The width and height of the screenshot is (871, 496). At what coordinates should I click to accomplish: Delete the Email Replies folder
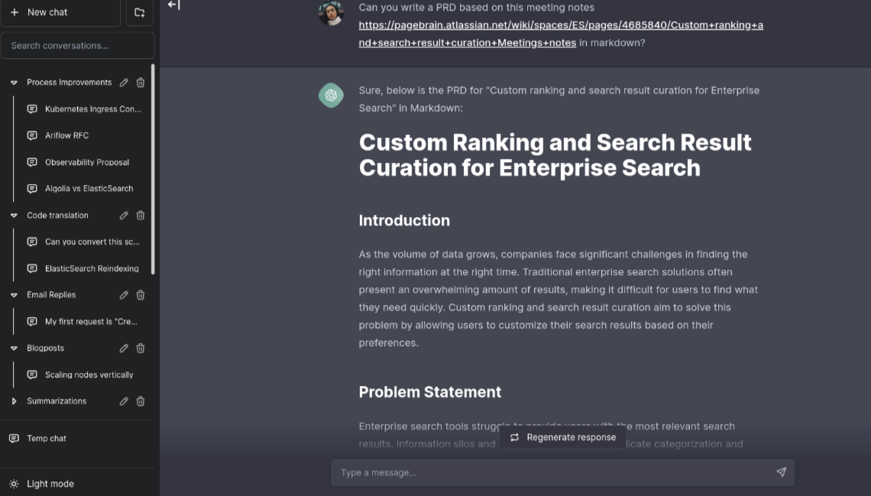(x=140, y=295)
